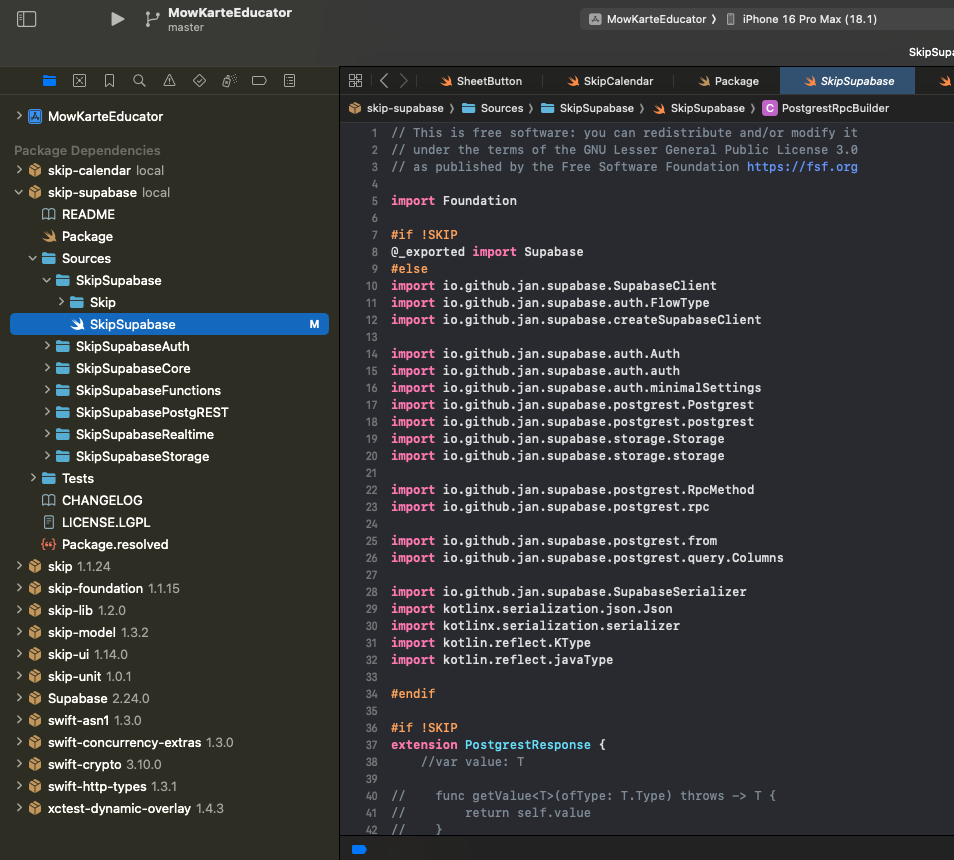Select the swift-http-types 1.3.1 package
Viewport: 954px width, 860px height.
112,786
